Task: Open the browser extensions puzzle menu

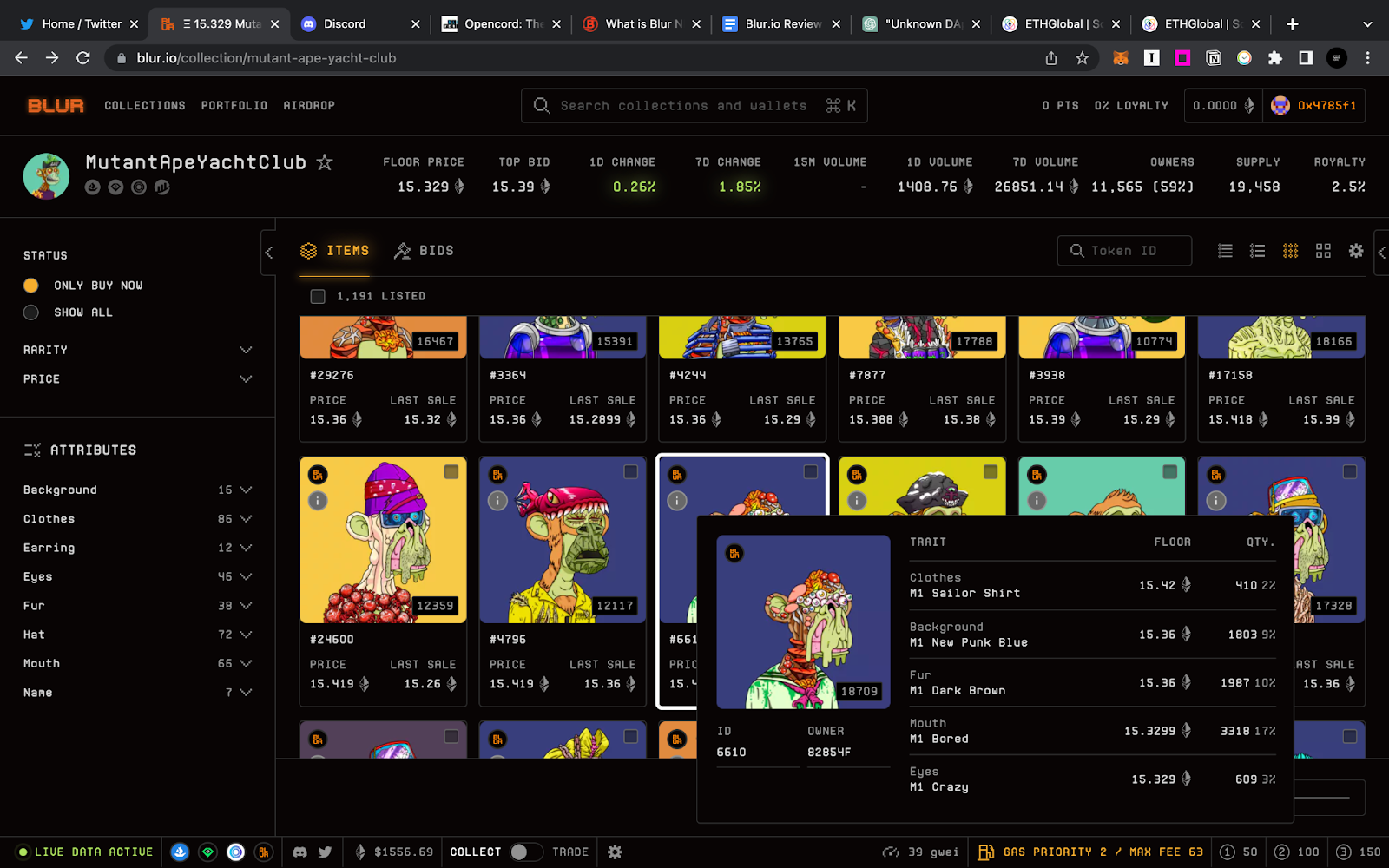Action: (1274, 58)
